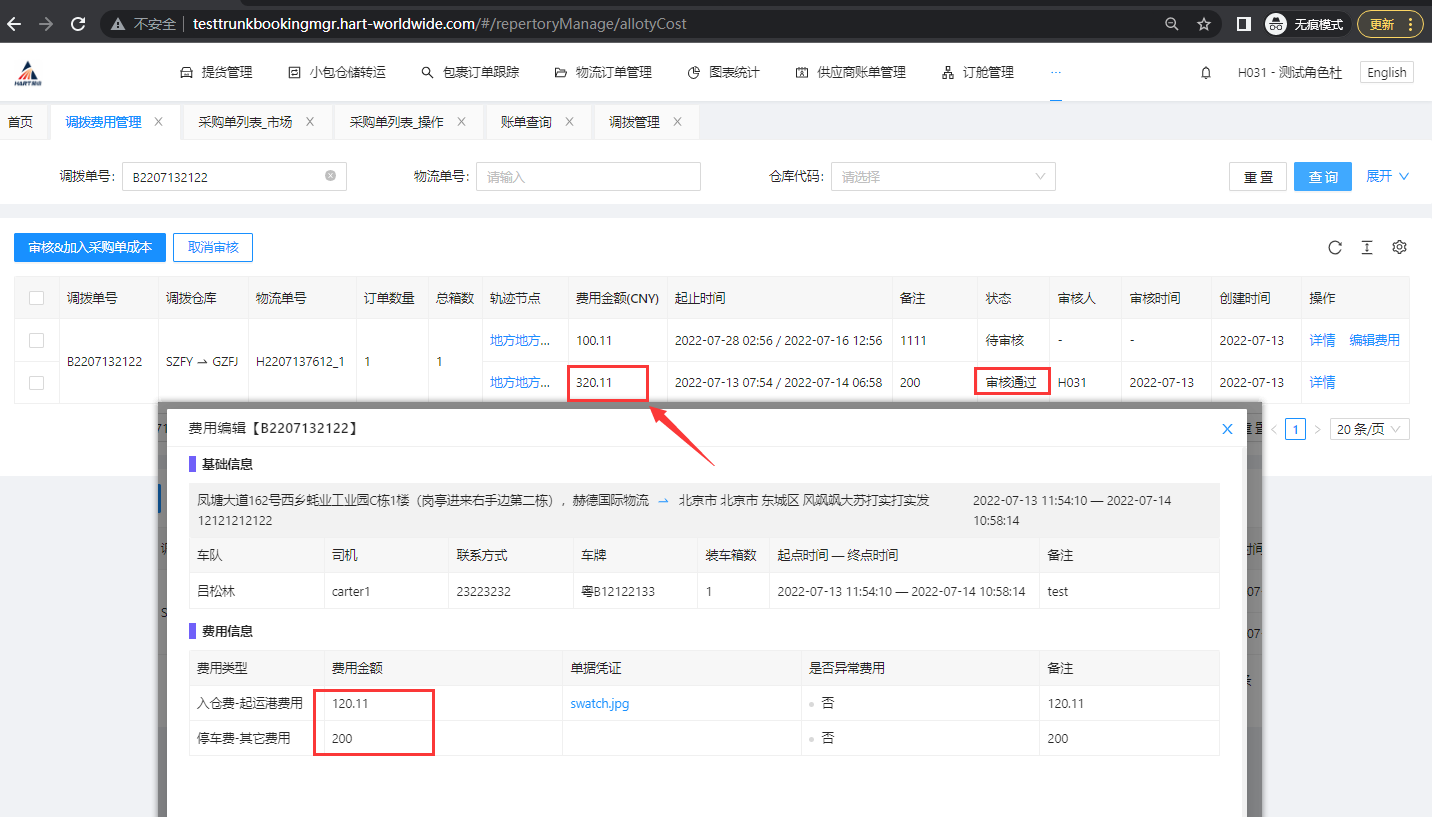Toggle the select-all header checkbox
1432x817 pixels.
point(37,298)
